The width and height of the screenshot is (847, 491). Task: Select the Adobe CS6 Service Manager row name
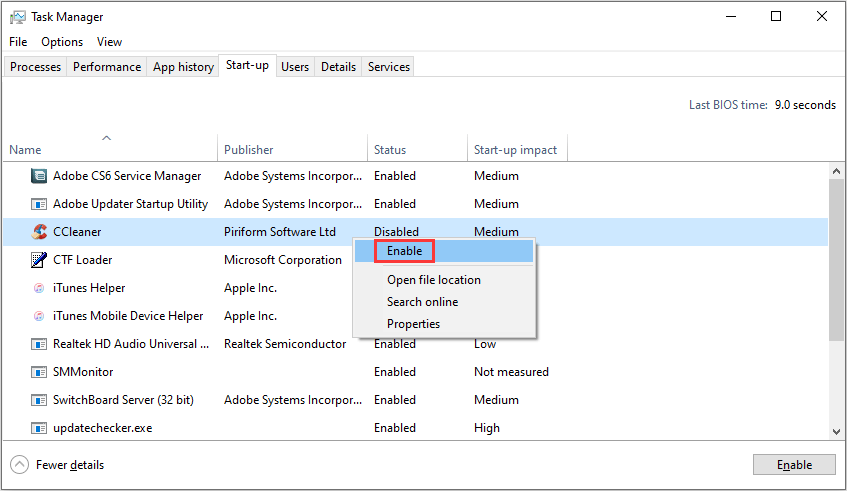point(127,176)
